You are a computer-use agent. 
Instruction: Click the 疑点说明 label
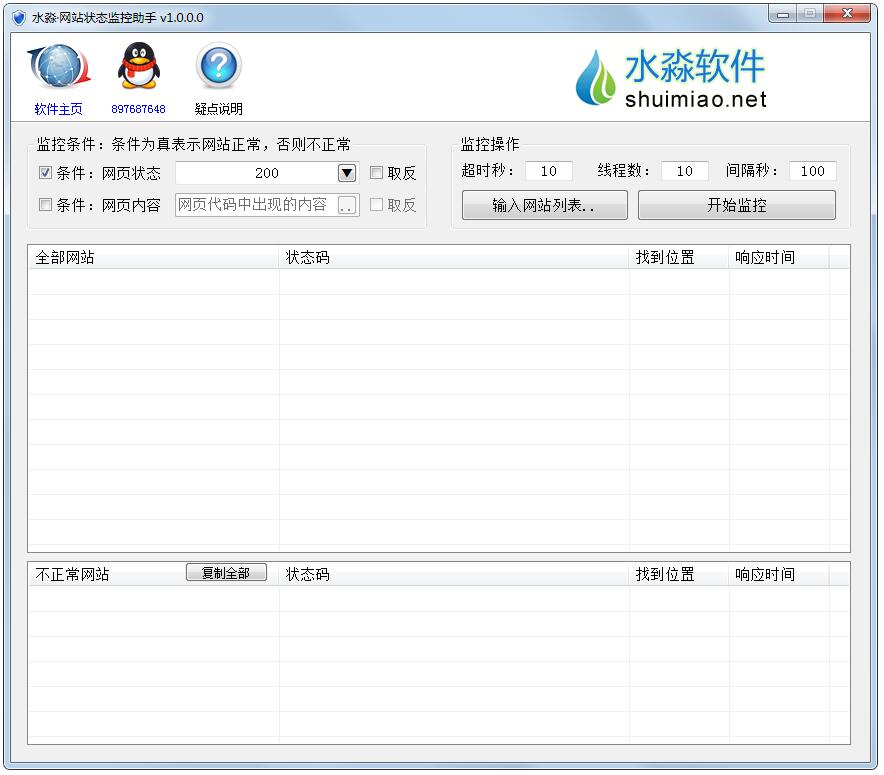(x=219, y=109)
